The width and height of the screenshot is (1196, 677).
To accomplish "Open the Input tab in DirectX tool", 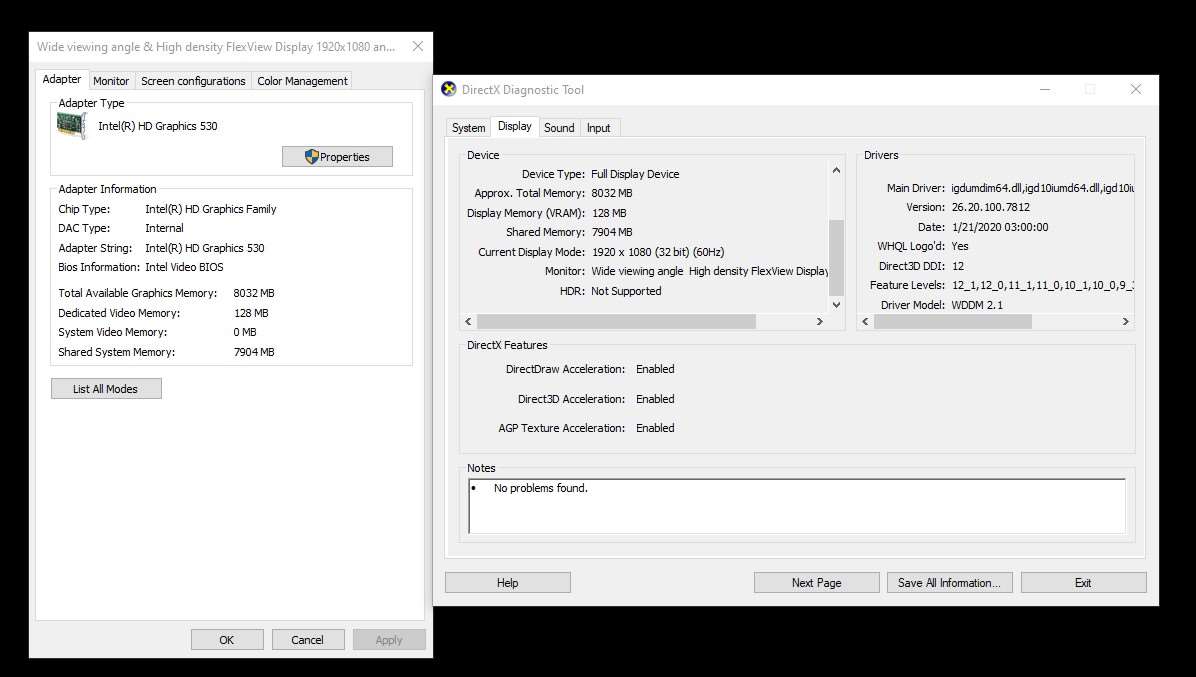I will coord(599,128).
